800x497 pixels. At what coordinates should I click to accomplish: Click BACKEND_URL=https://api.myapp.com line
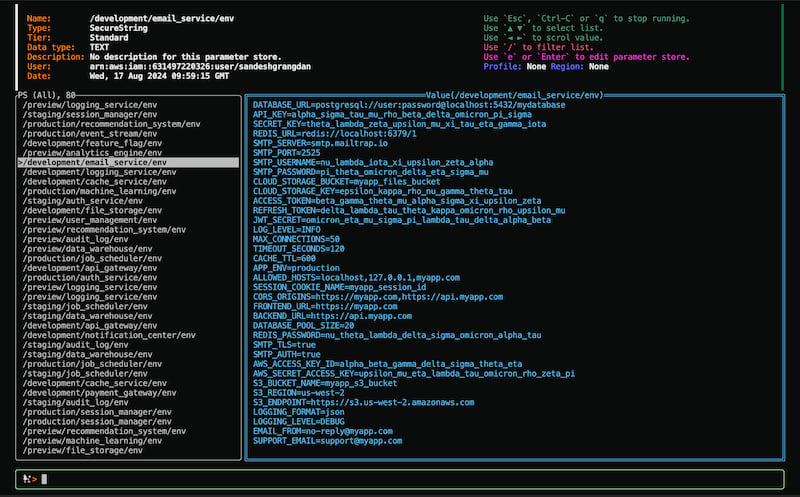click(x=332, y=316)
